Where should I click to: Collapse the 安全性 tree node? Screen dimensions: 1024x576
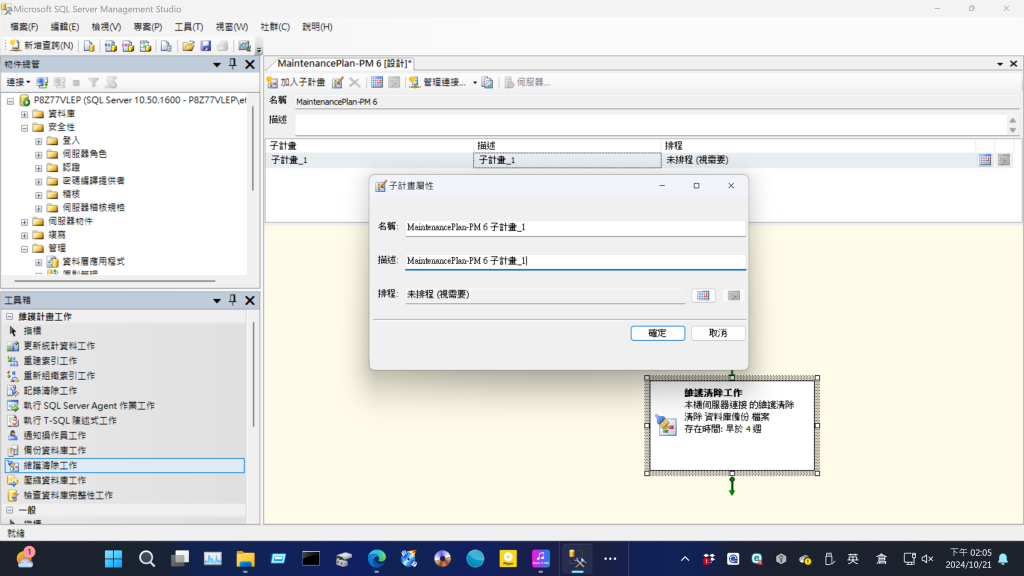pos(25,127)
